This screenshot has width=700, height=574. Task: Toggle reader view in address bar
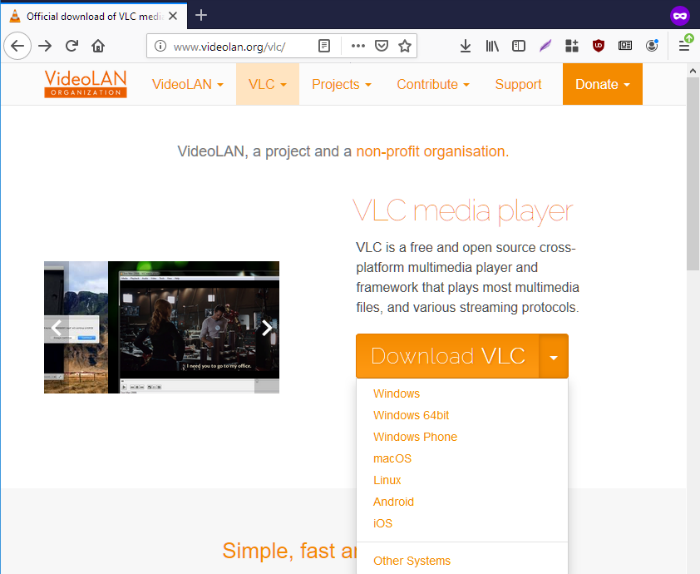[324, 46]
